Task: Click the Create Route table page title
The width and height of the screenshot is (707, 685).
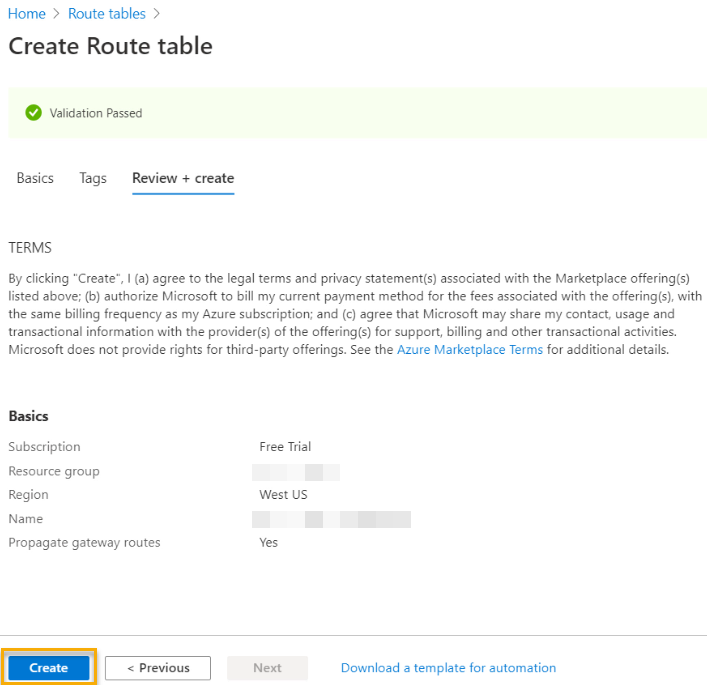Action: (110, 46)
